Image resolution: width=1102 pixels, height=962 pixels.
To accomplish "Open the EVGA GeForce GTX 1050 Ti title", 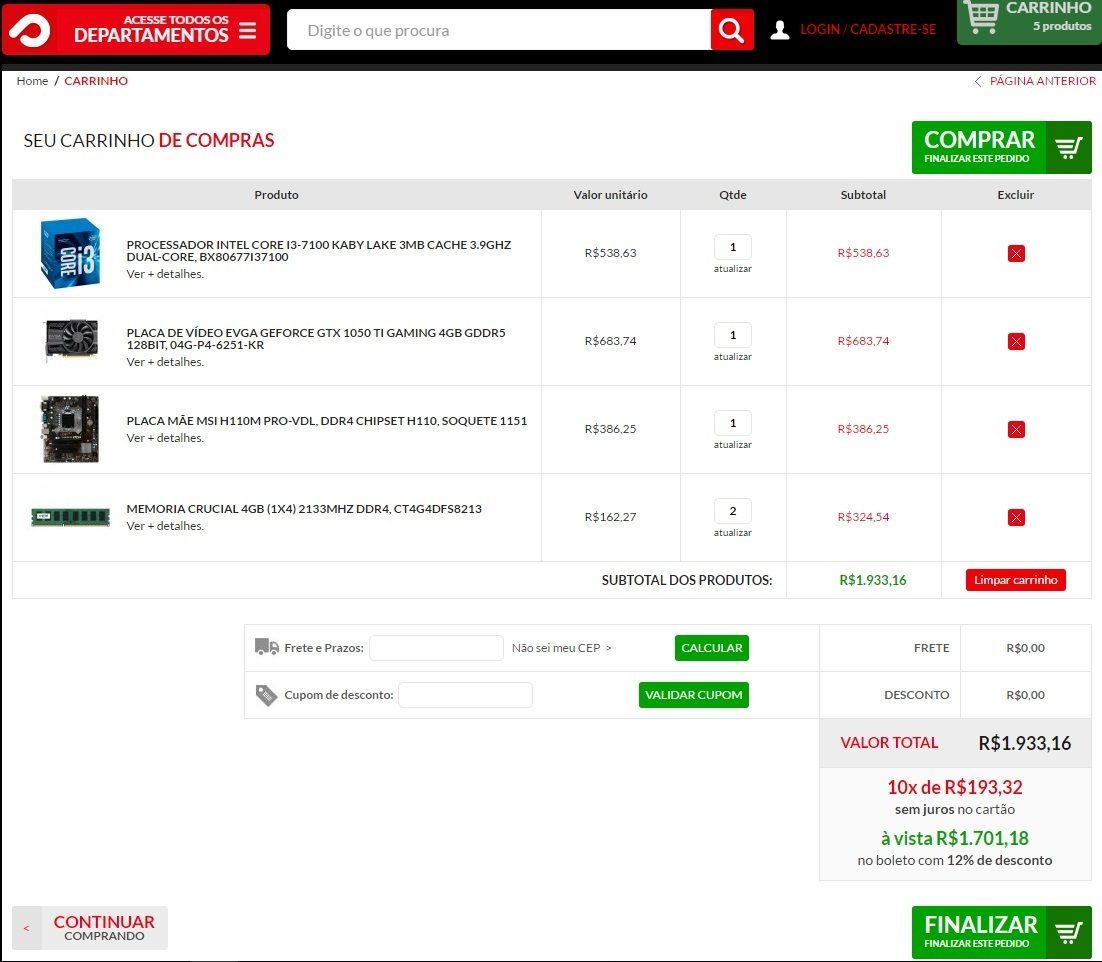I will pyautogui.click(x=316, y=339).
